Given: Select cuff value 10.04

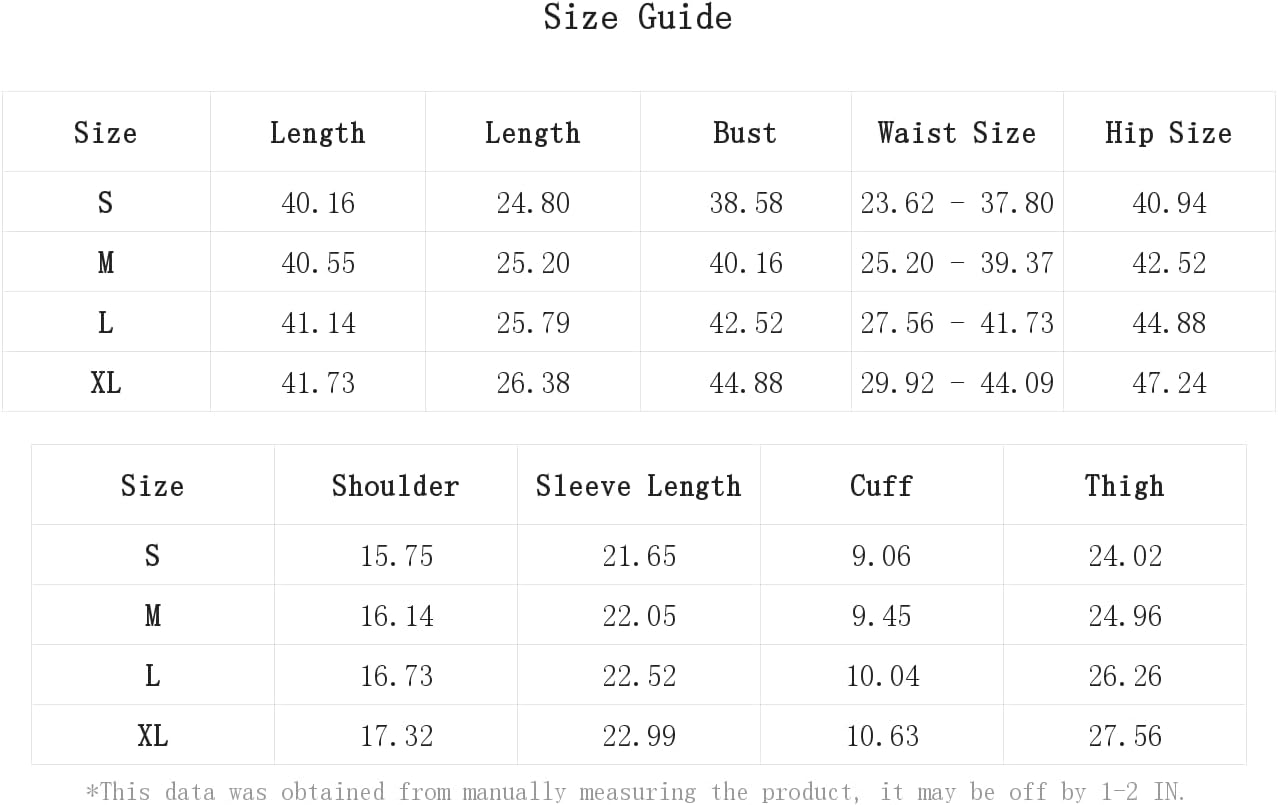Looking at the screenshot, I should tap(883, 676).
